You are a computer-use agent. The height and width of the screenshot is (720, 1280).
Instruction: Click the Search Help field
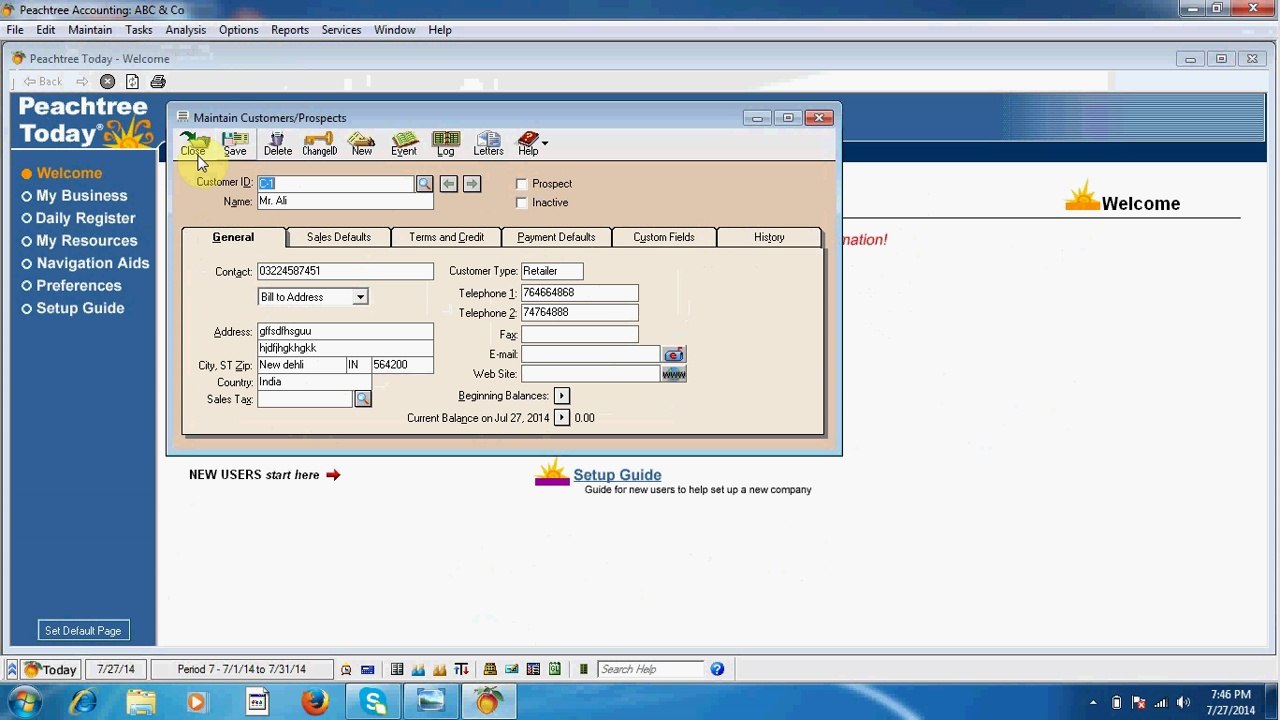pos(650,669)
